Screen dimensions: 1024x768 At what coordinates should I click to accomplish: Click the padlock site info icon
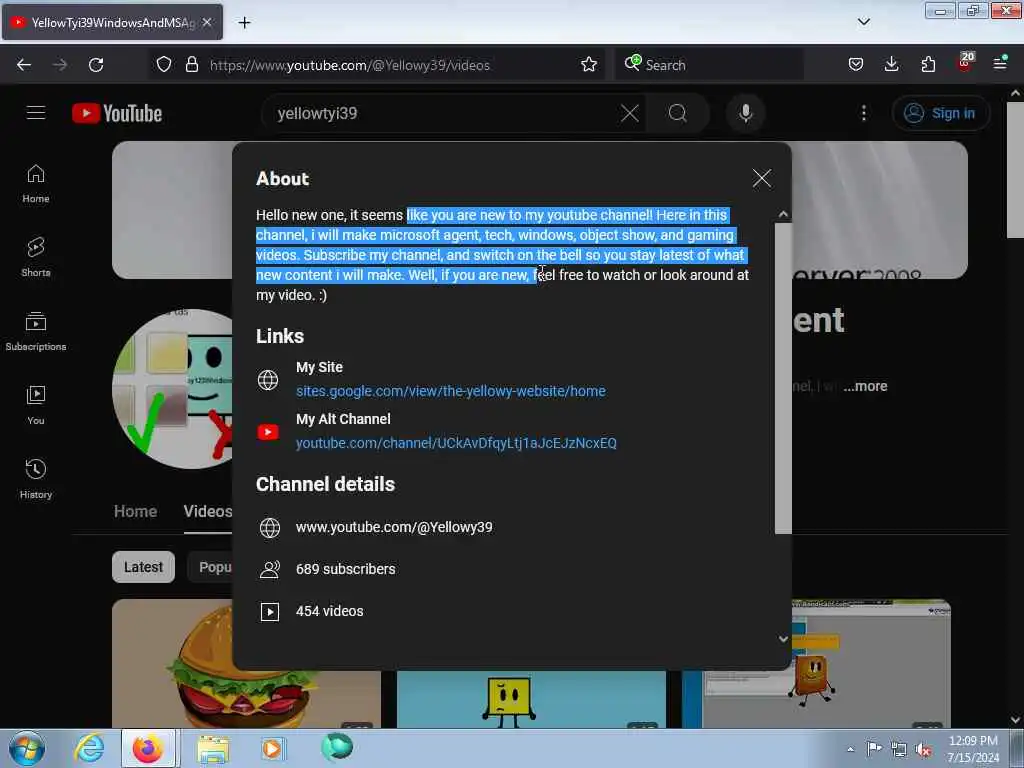coord(191,65)
